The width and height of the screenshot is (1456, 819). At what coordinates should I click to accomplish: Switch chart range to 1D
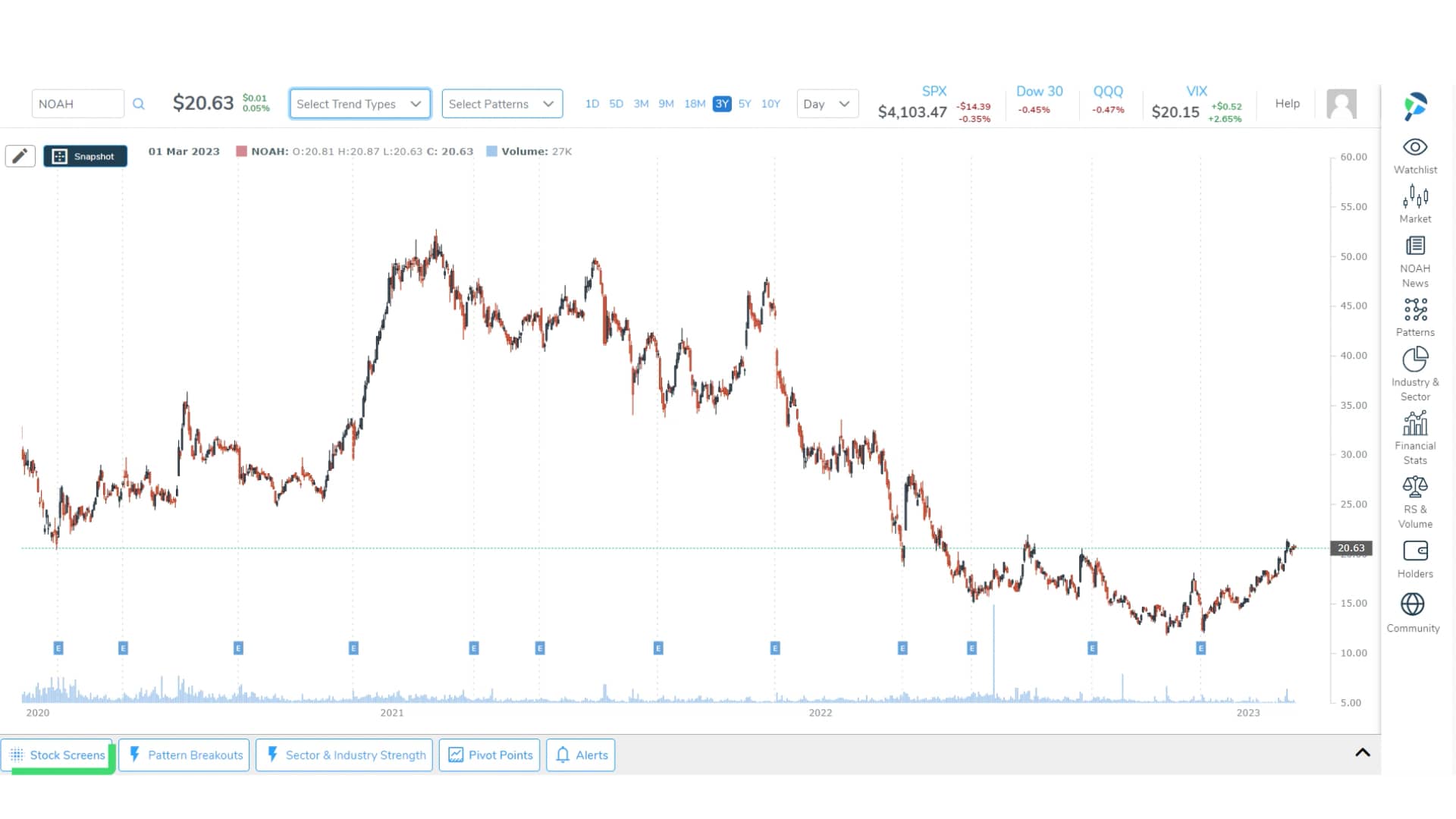tap(592, 104)
